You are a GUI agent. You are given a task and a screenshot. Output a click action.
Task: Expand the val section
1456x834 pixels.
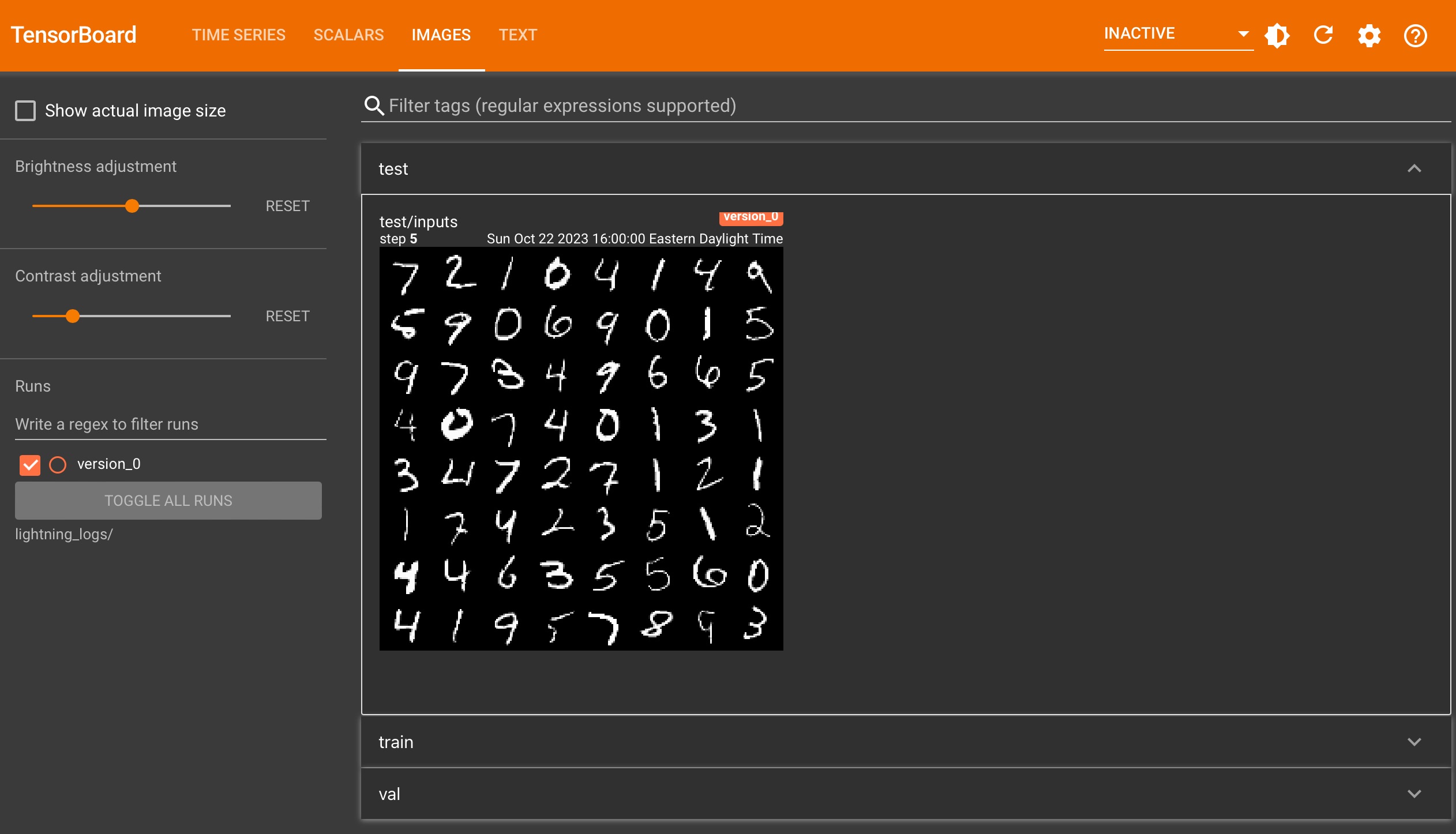[1414, 794]
